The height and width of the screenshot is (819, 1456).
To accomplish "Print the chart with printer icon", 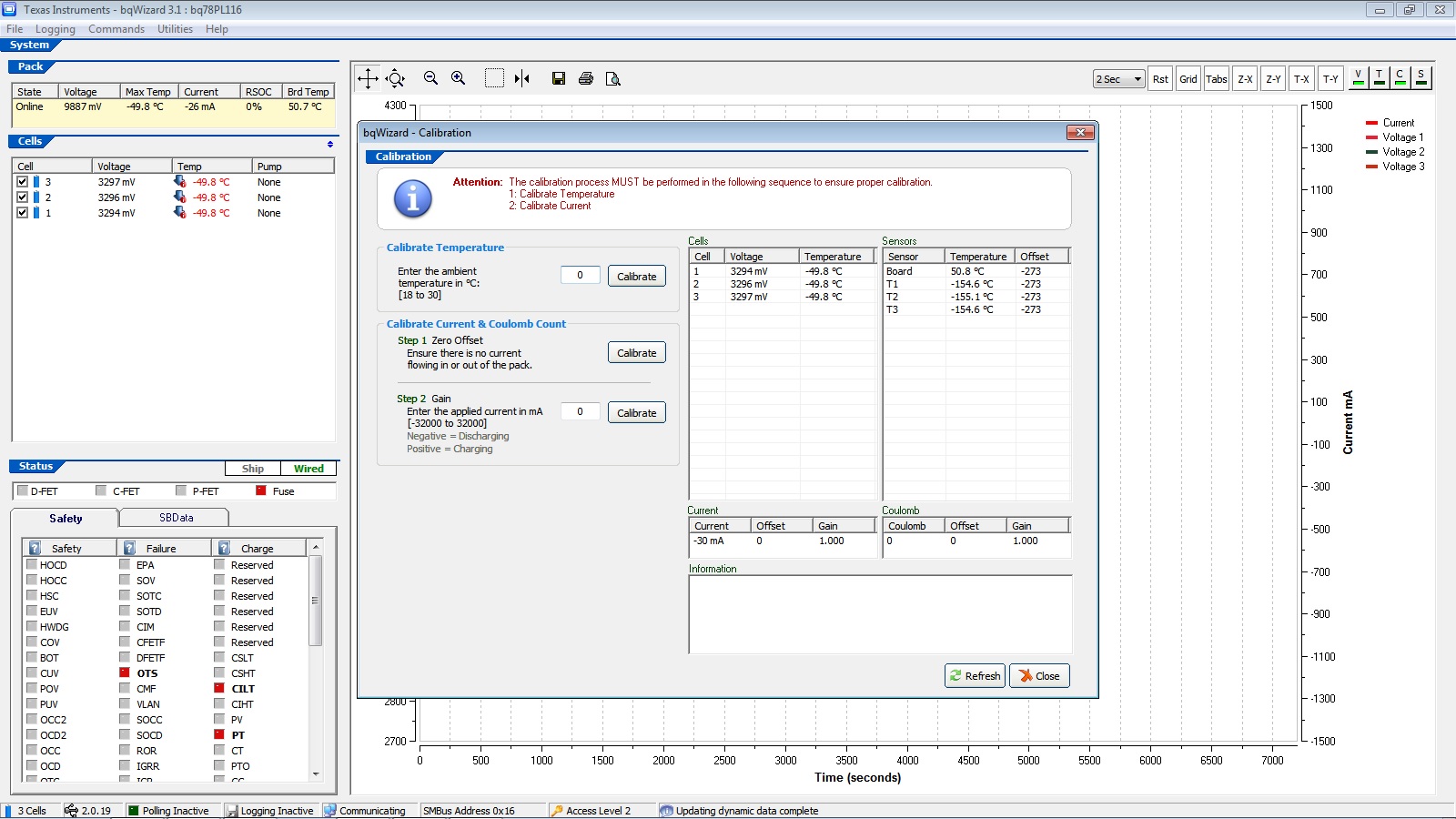I will click(x=586, y=78).
